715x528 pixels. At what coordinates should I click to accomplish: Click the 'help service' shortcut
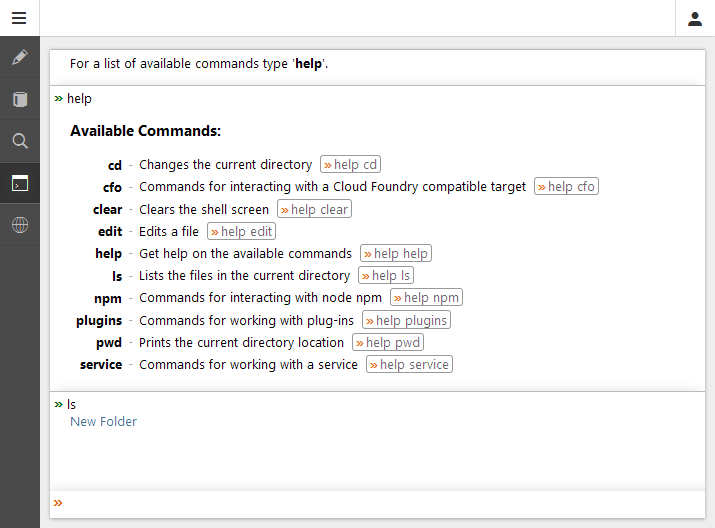pos(409,365)
